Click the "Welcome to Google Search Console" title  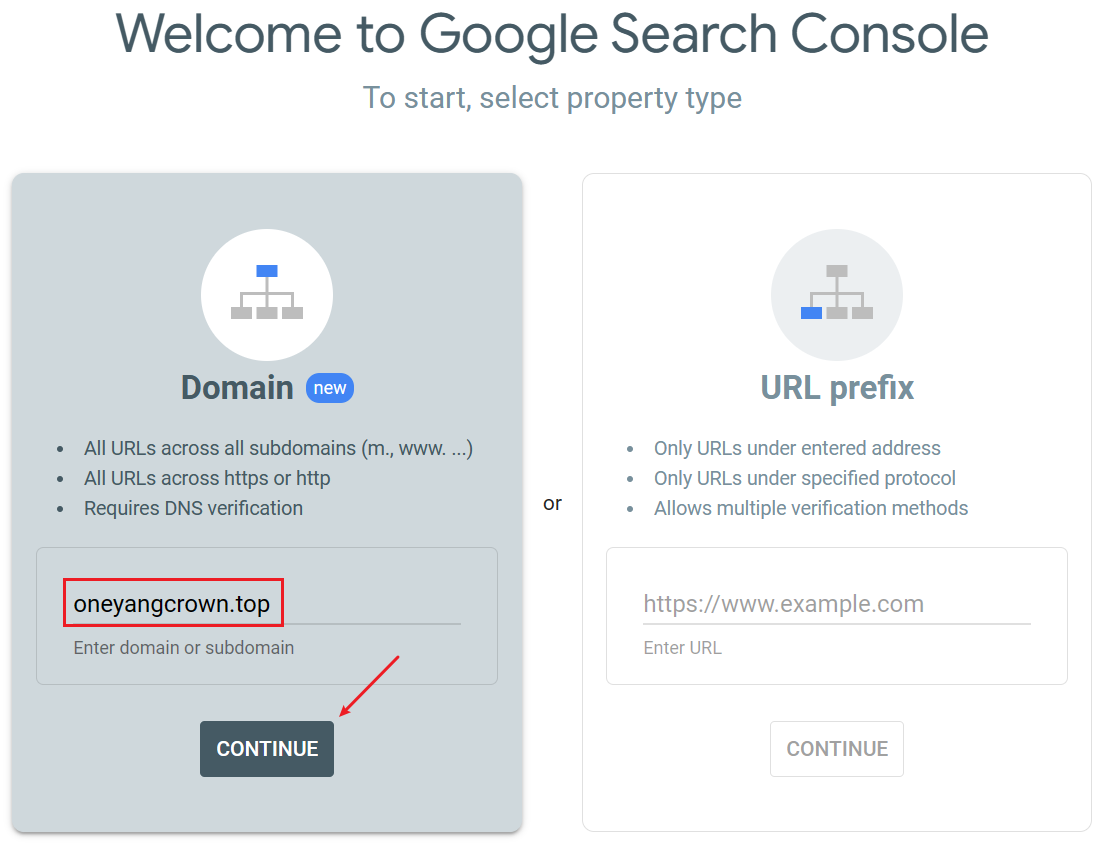[x=552, y=34]
